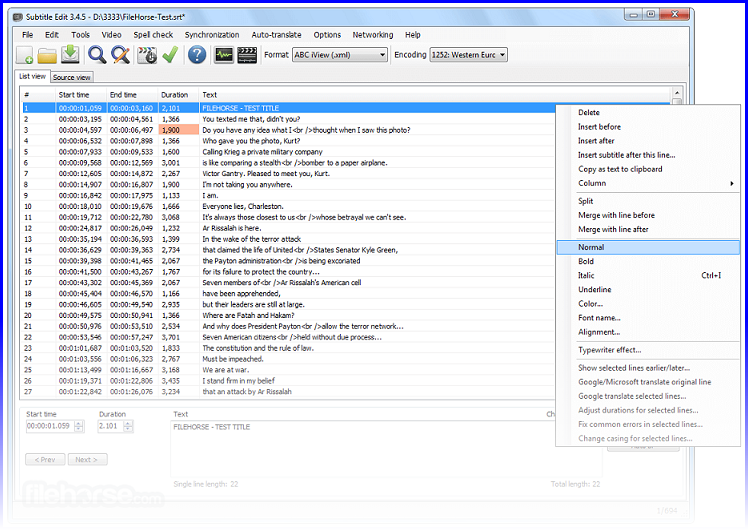Save subtitle with the green download arrow icon
Image resolution: width=748 pixels, height=530 pixels.
[x=70, y=54]
